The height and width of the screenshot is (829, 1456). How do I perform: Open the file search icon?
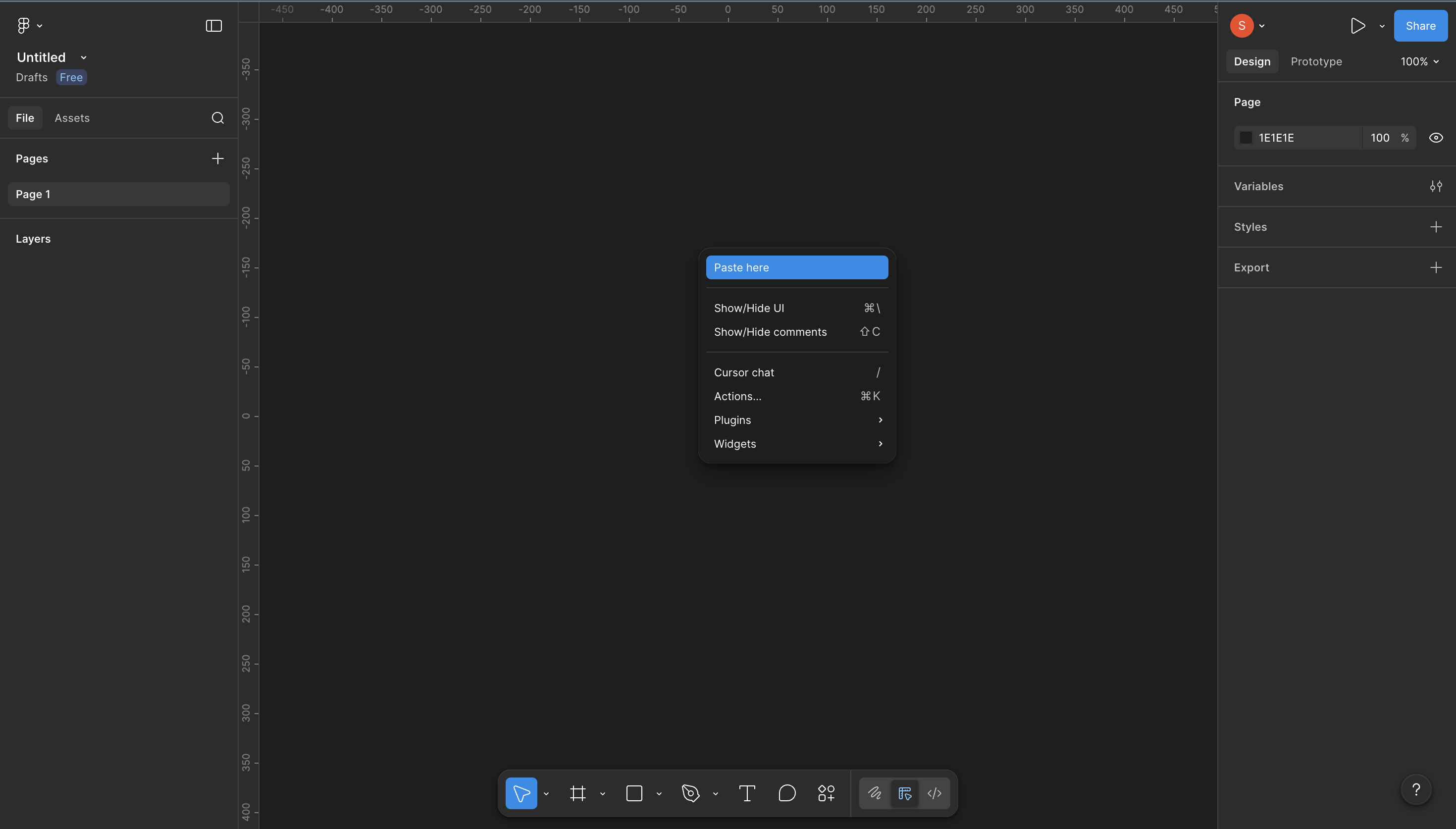tap(217, 118)
